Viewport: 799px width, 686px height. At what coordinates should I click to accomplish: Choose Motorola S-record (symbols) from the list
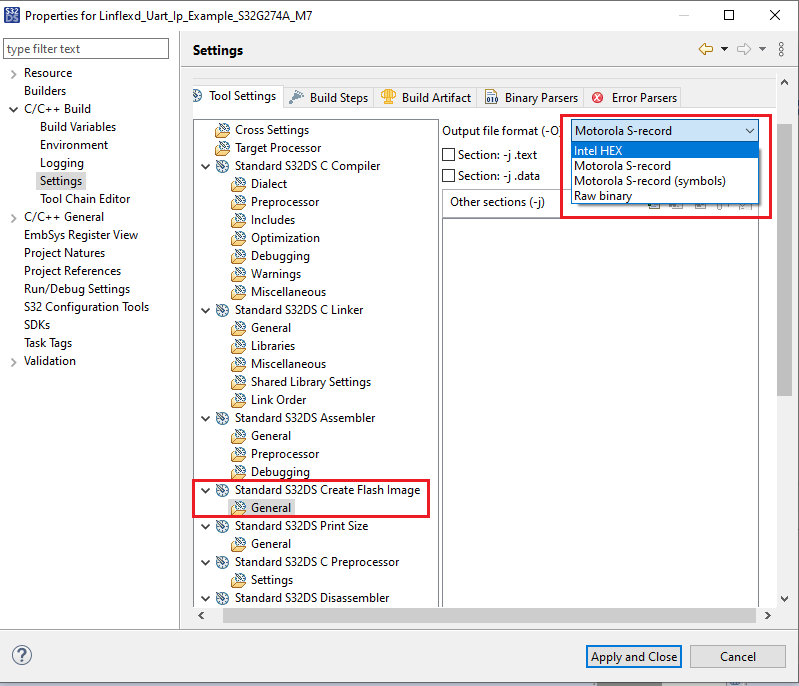pos(665,181)
